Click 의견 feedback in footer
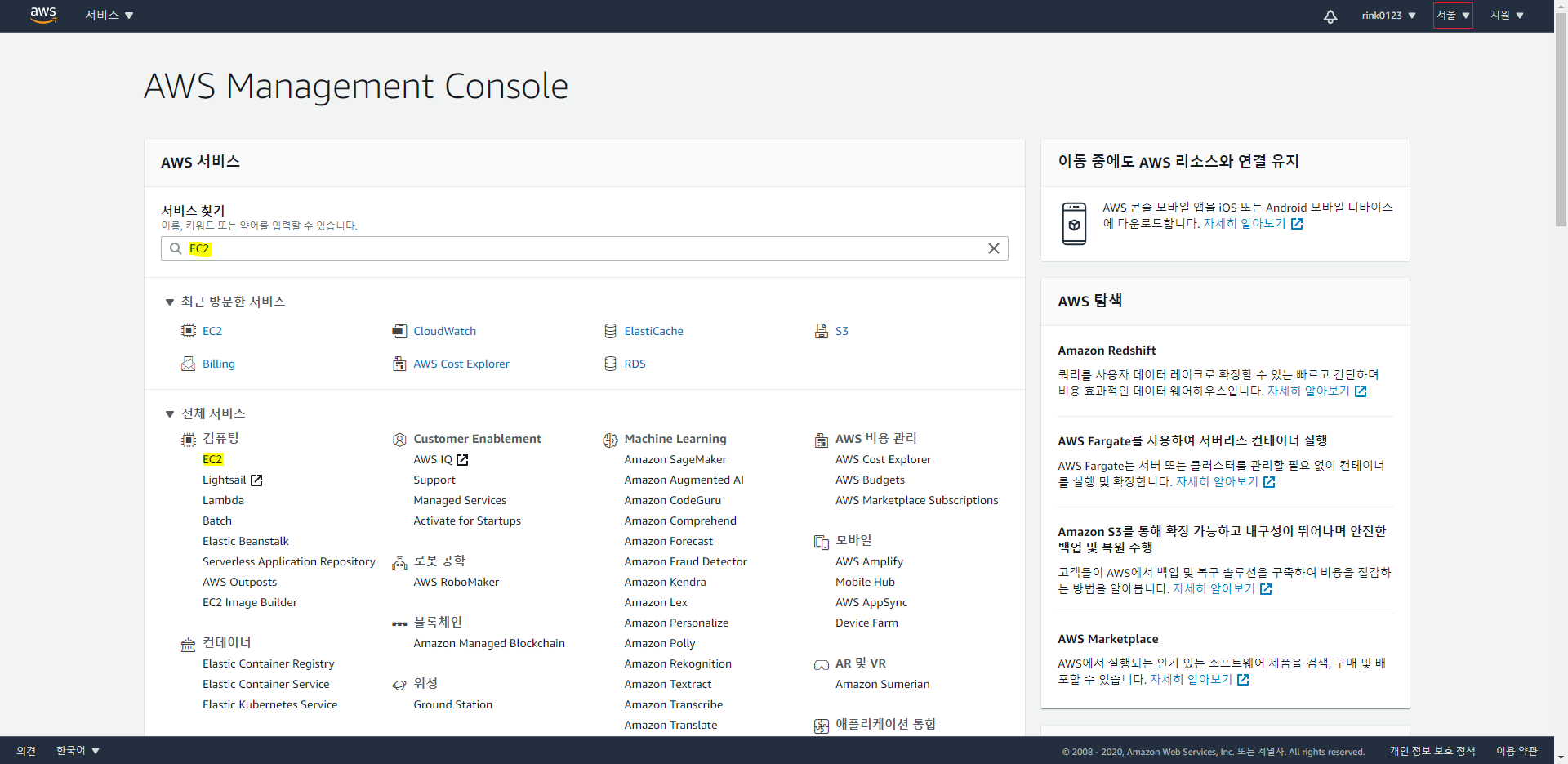Image resolution: width=1568 pixels, height=764 pixels. tap(26, 750)
